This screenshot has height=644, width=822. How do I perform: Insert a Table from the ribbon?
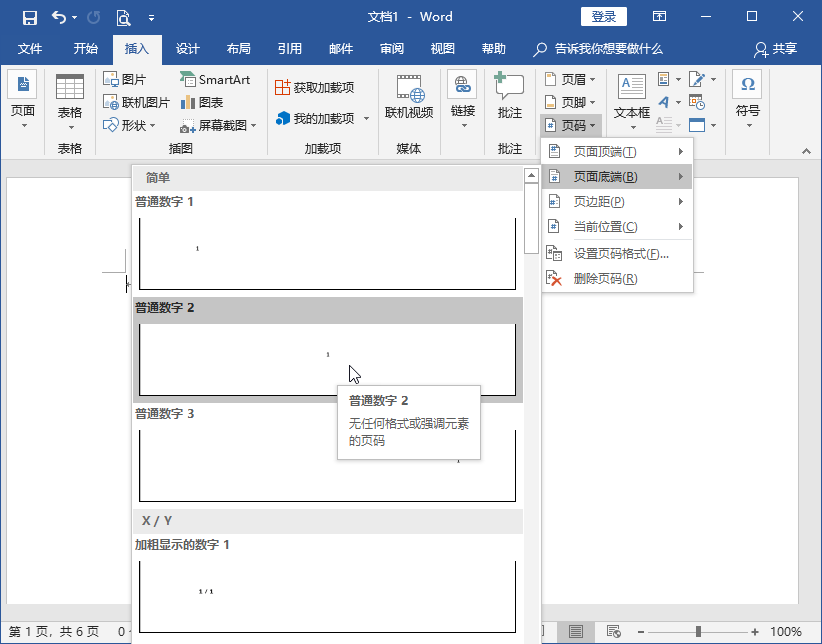70,102
